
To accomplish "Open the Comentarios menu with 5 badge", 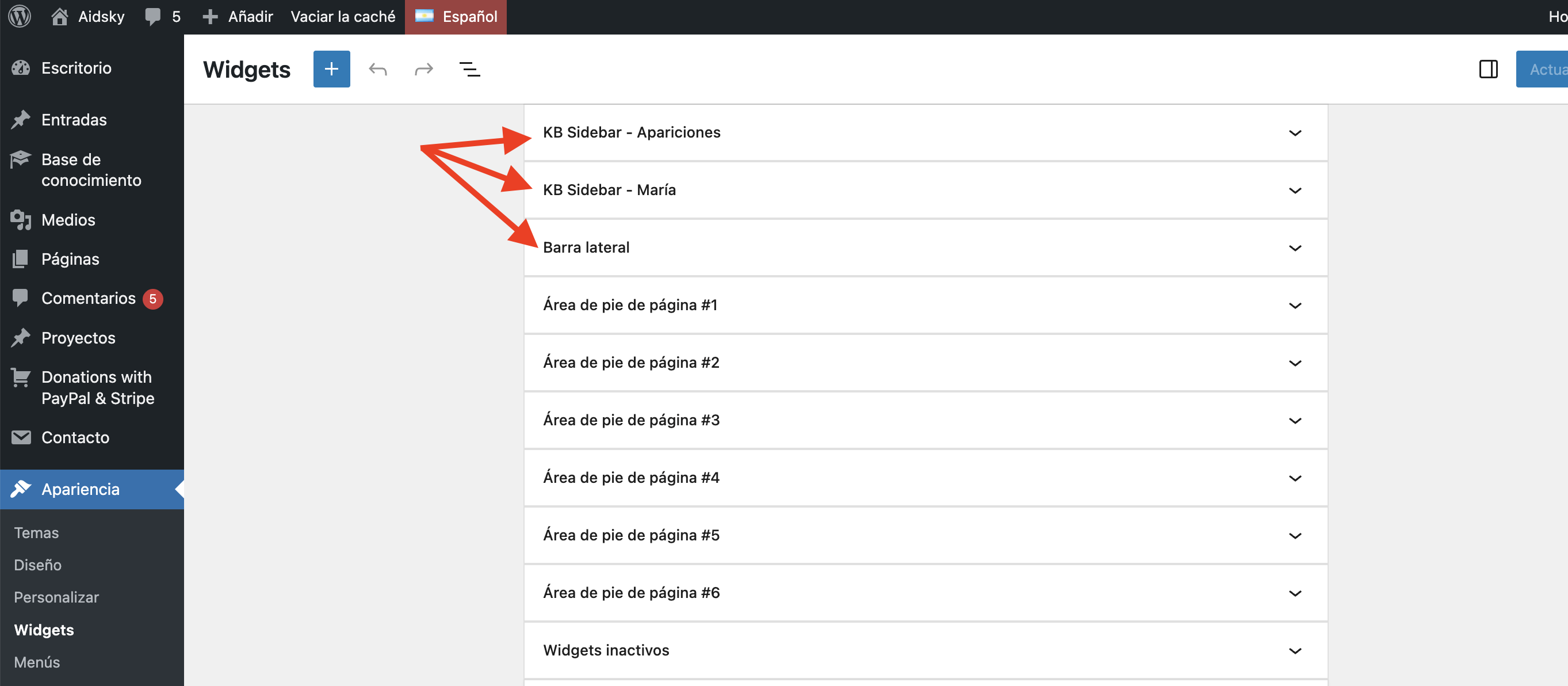I will click(x=88, y=298).
